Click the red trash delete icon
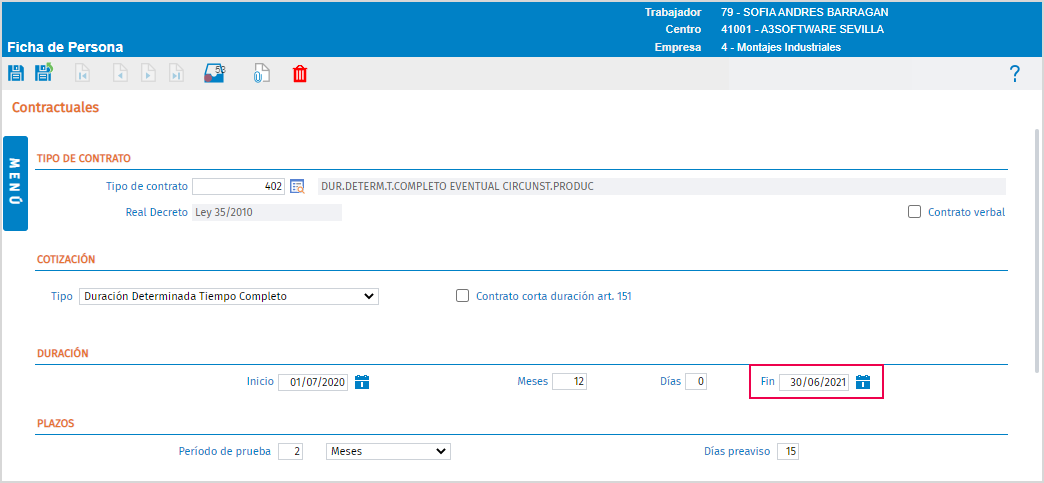Viewport: 1044px width, 483px height. point(300,73)
